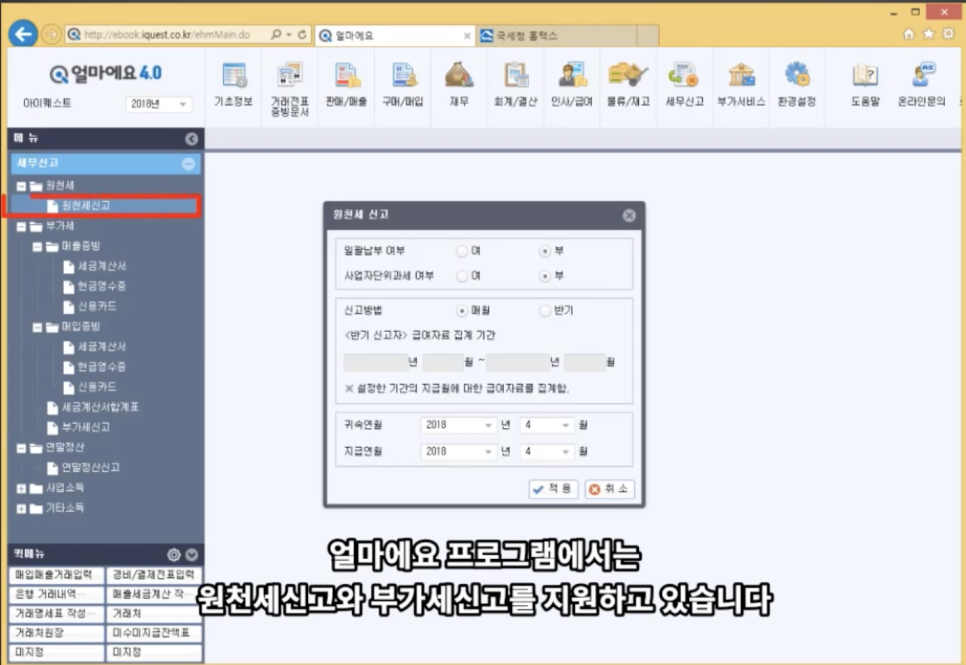Select 세금계산서합계표 in the tree

(100, 407)
